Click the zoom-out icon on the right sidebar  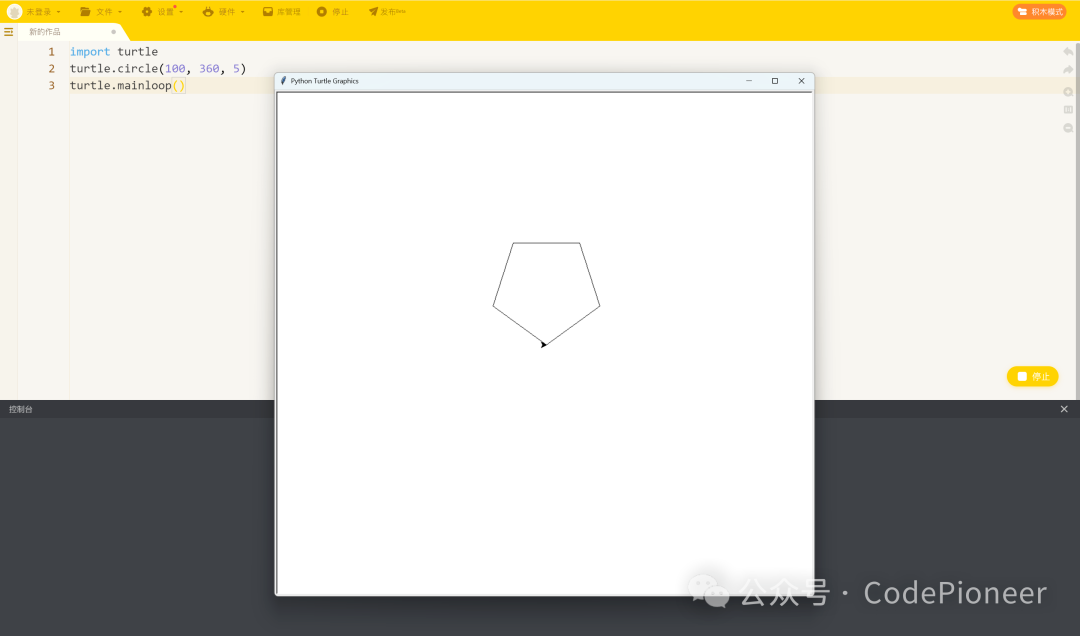(1068, 128)
